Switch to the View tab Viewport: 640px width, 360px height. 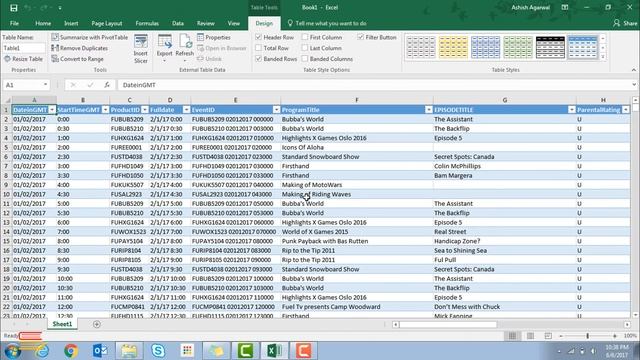pyautogui.click(x=233, y=23)
